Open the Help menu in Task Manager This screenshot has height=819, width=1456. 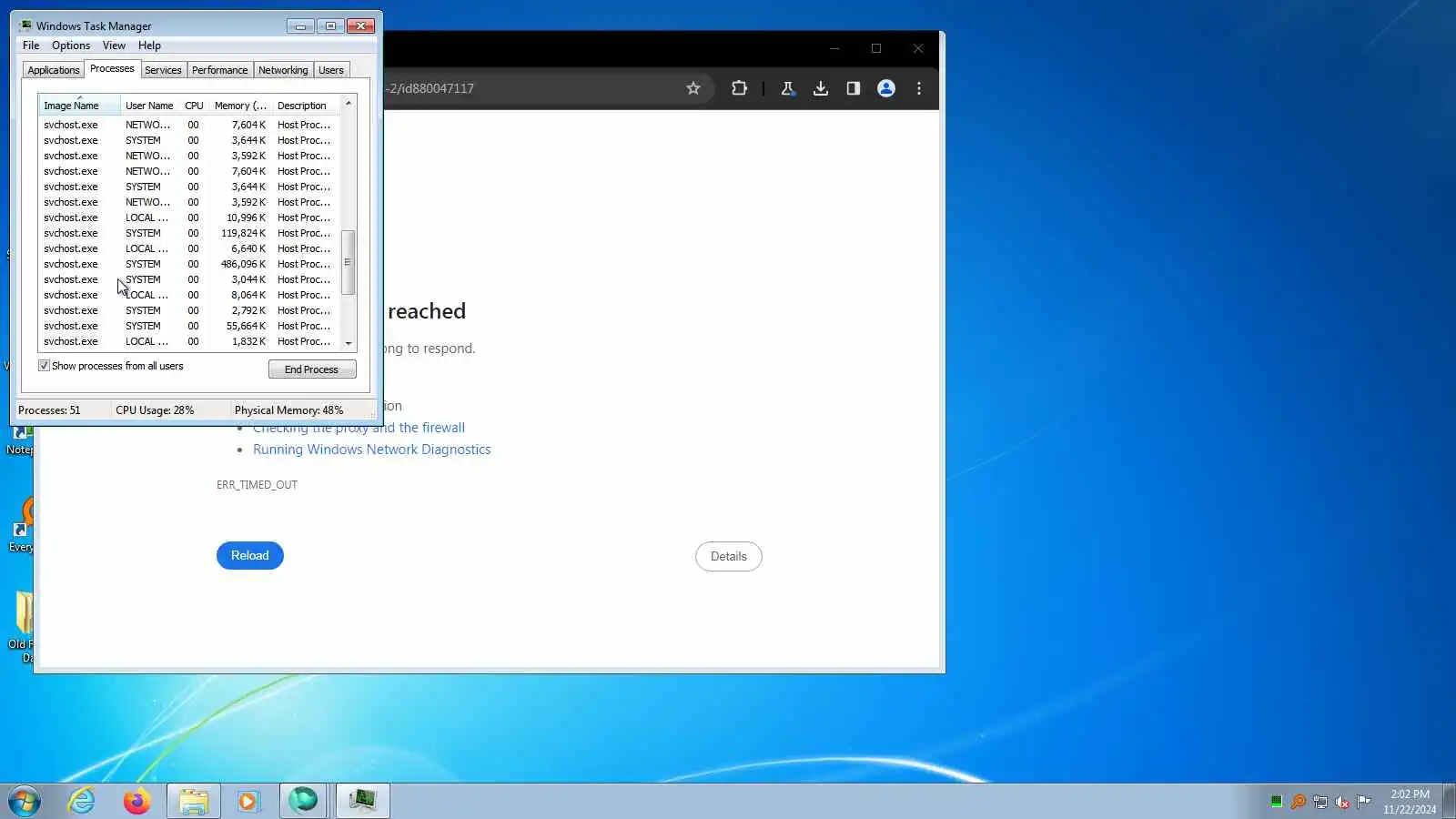(x=149, y=45)
